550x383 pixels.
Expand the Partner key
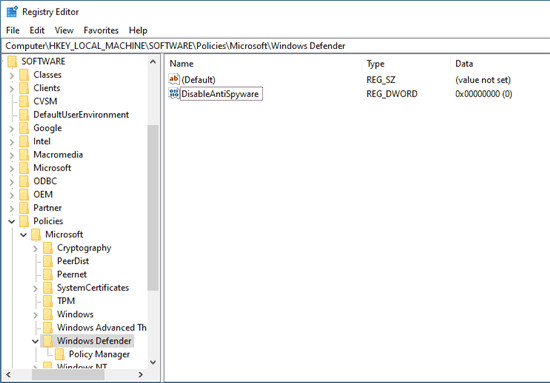click(x=12, y=209)
